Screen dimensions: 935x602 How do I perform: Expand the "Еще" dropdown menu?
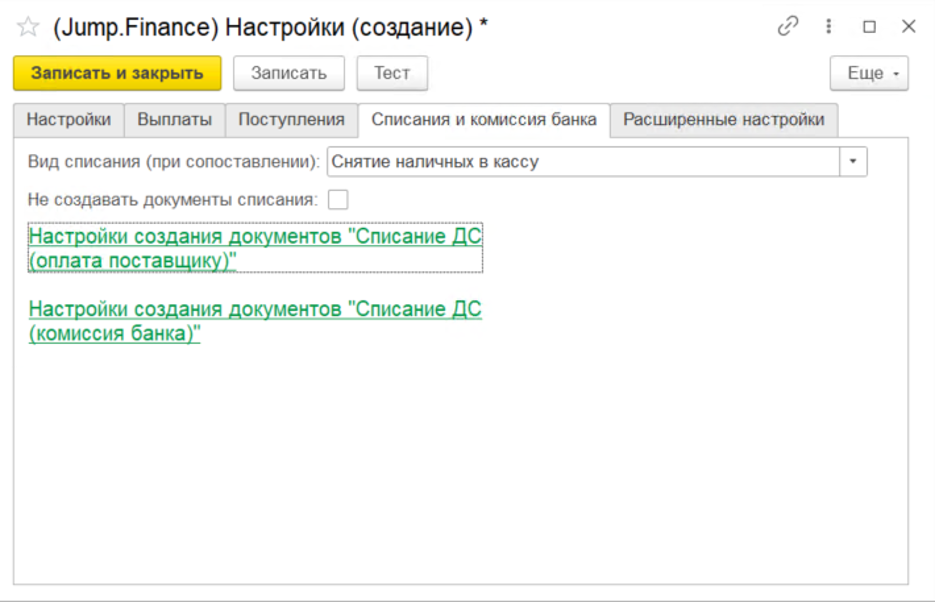[868, 73]
